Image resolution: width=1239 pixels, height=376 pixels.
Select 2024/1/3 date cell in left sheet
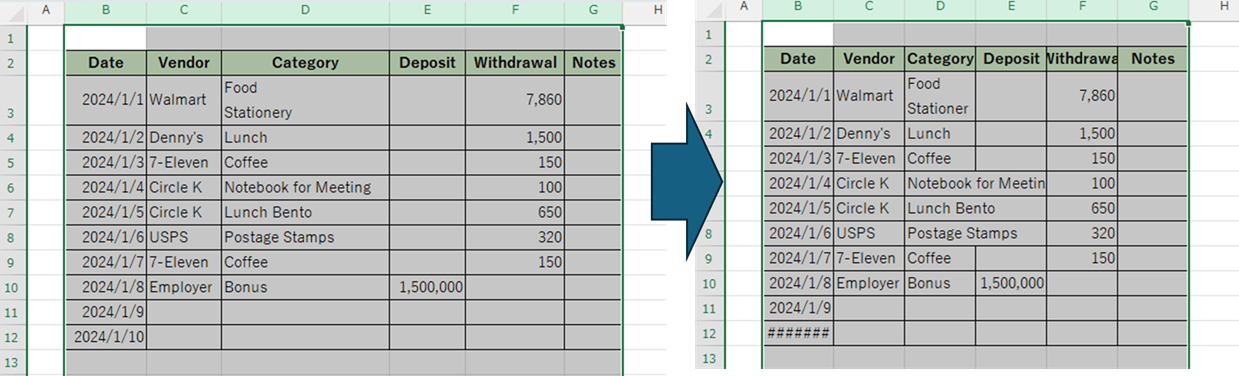[x=105, y=162]
